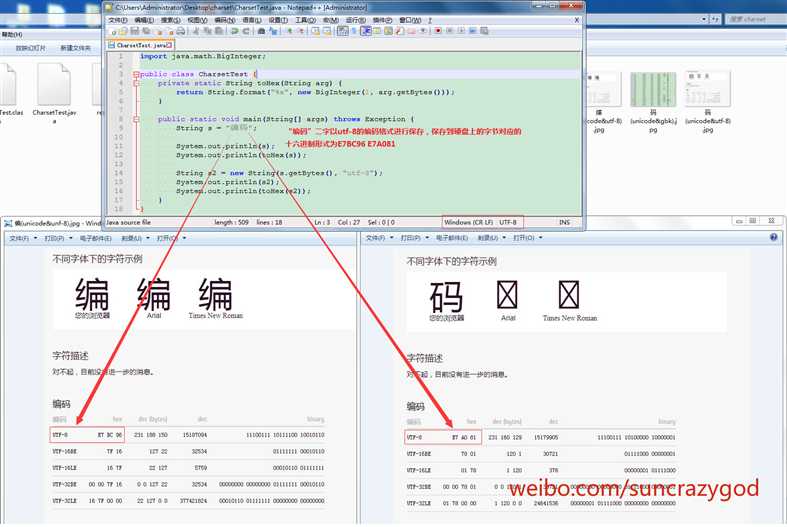Viewport: 787px width, 527px height.
Task: Click Synchronize vertical scrolling icon
Action: coord(315,31)
